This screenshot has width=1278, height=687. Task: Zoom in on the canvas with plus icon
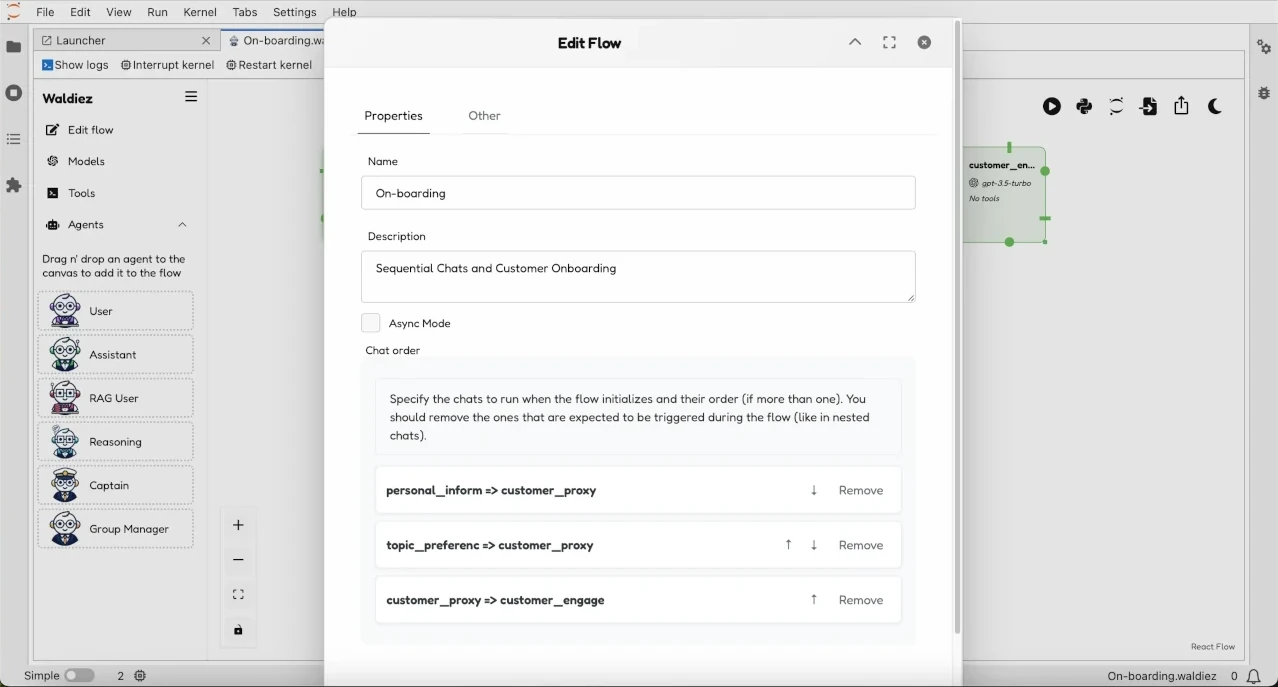click(x=238, y=524)
